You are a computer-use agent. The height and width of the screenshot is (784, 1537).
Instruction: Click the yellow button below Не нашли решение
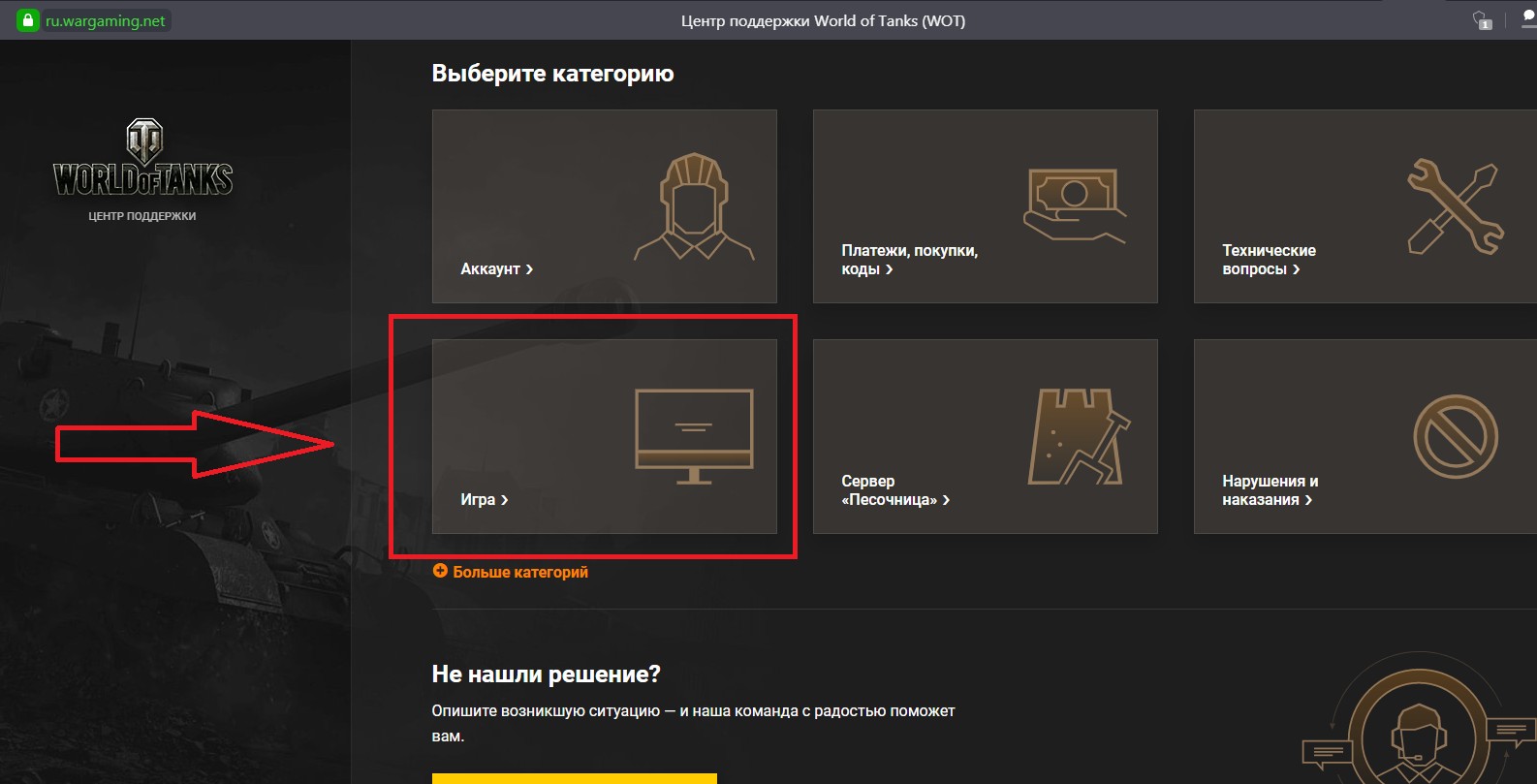(574, 778)
